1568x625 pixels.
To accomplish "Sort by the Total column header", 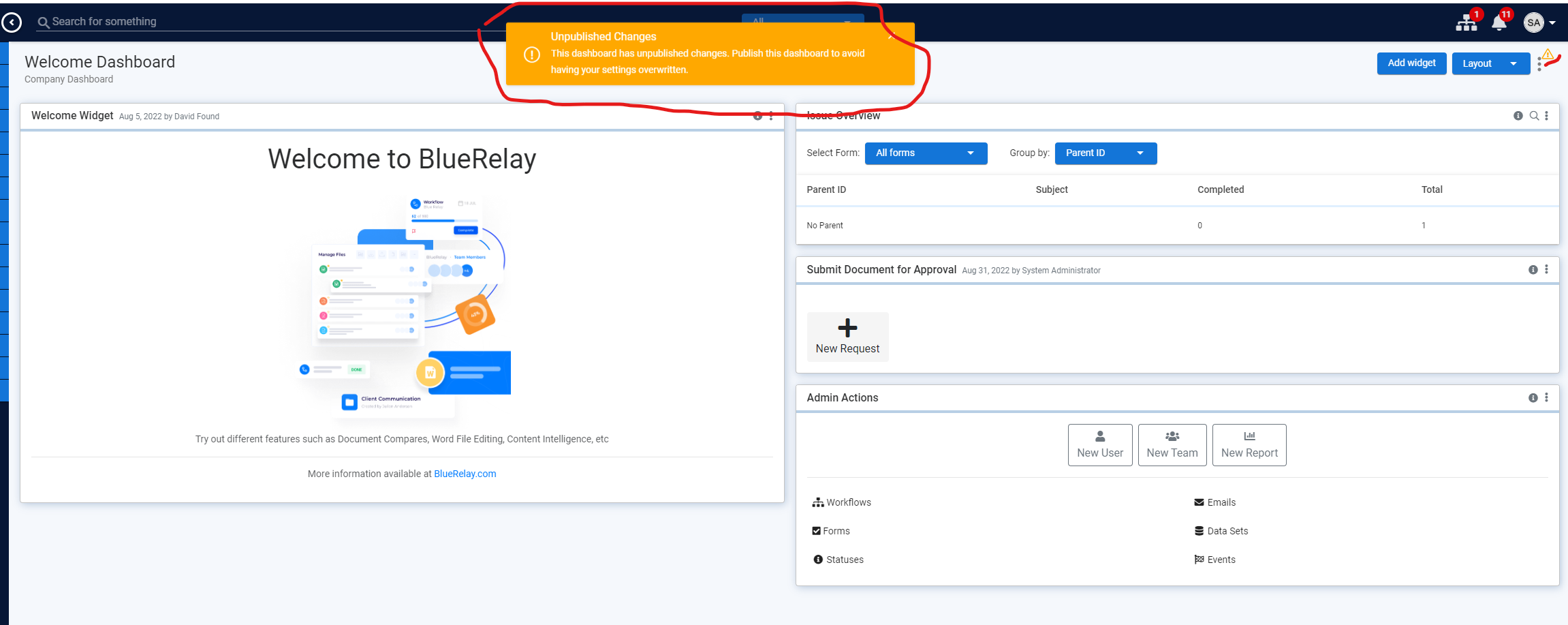I will [1432, 189].
